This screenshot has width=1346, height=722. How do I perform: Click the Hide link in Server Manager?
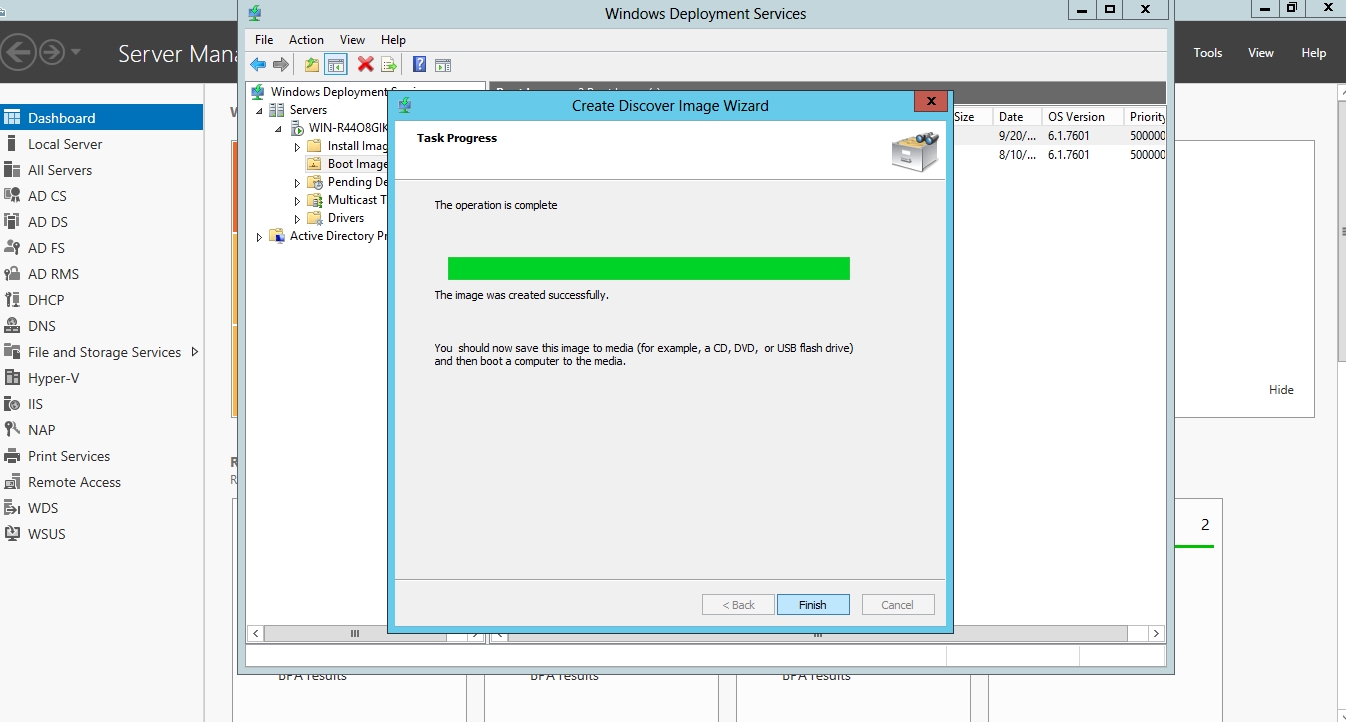1281,390
